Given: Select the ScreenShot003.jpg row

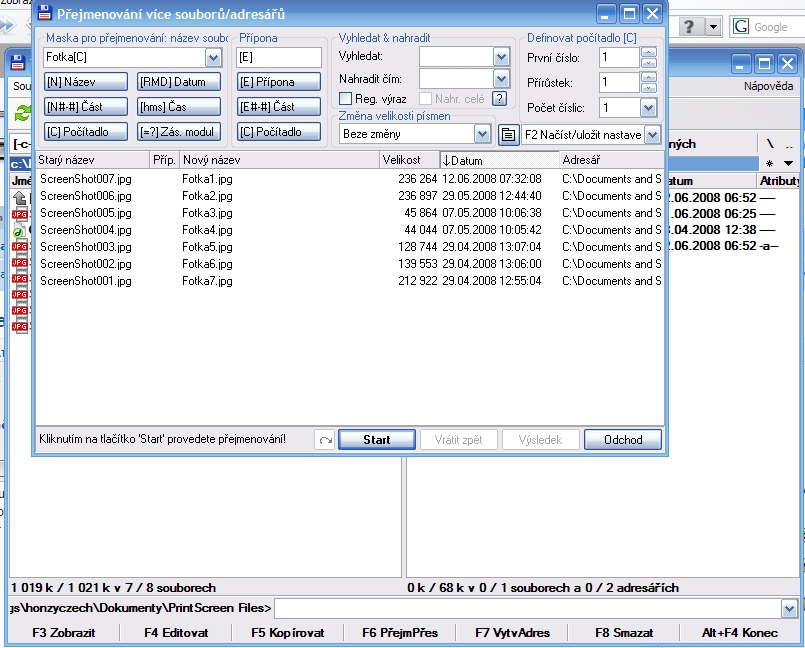Looking at the screenshot, I should click(350, 247).
